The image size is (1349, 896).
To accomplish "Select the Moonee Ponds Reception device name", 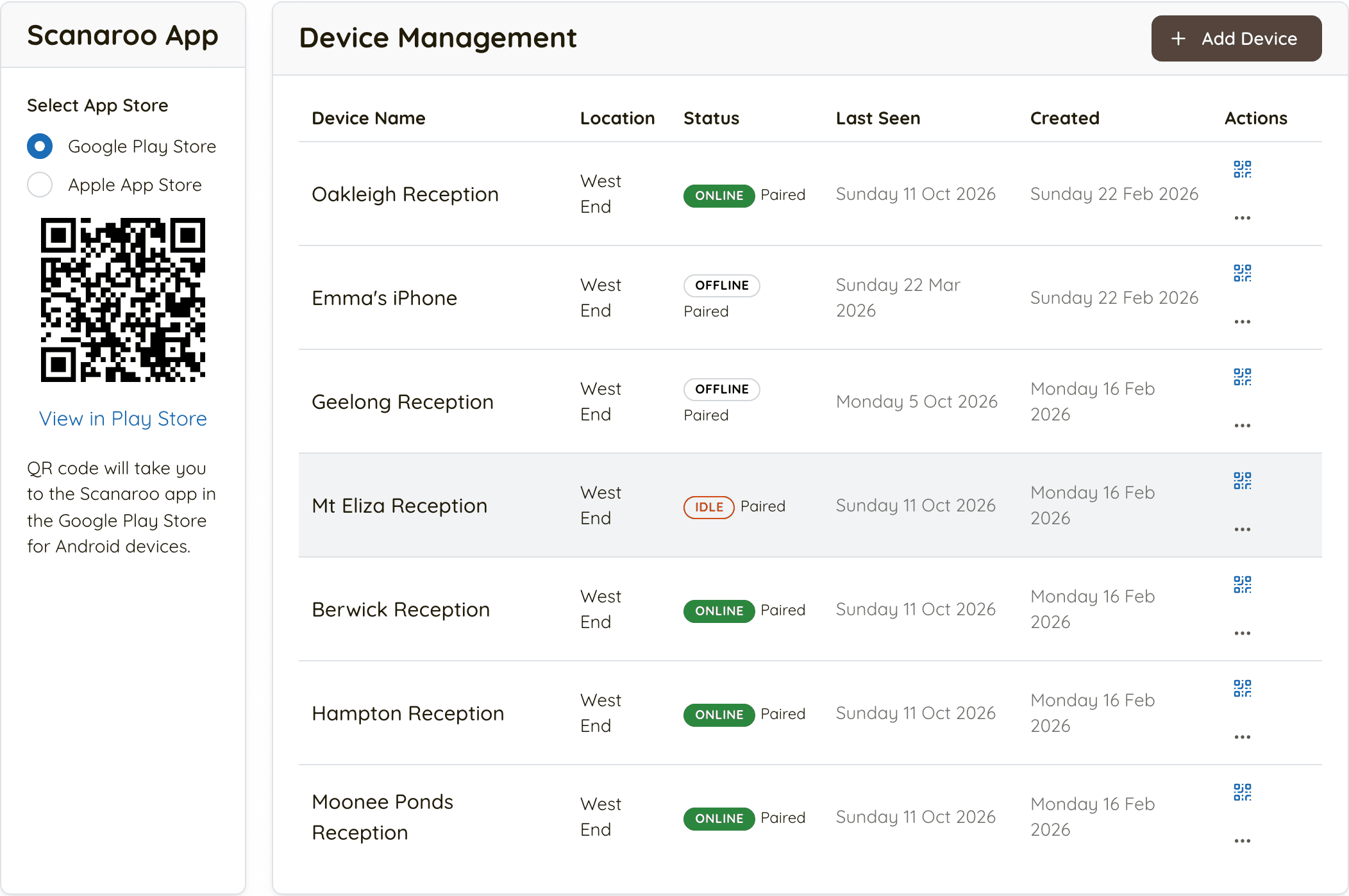I will coord(382,817).
